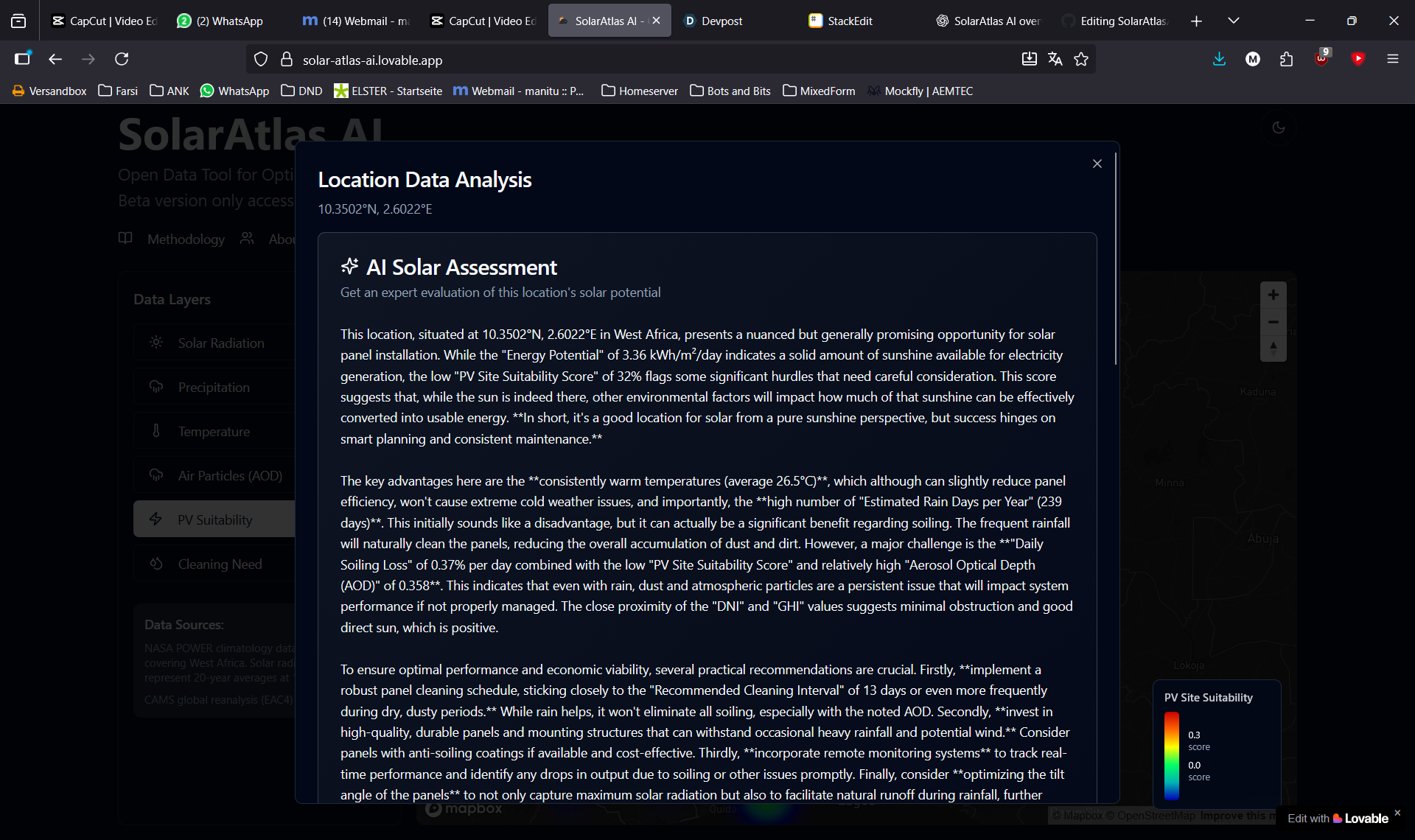Reload the page with refresh icon
Viewport: 1415px width, 840px height.
122,60
